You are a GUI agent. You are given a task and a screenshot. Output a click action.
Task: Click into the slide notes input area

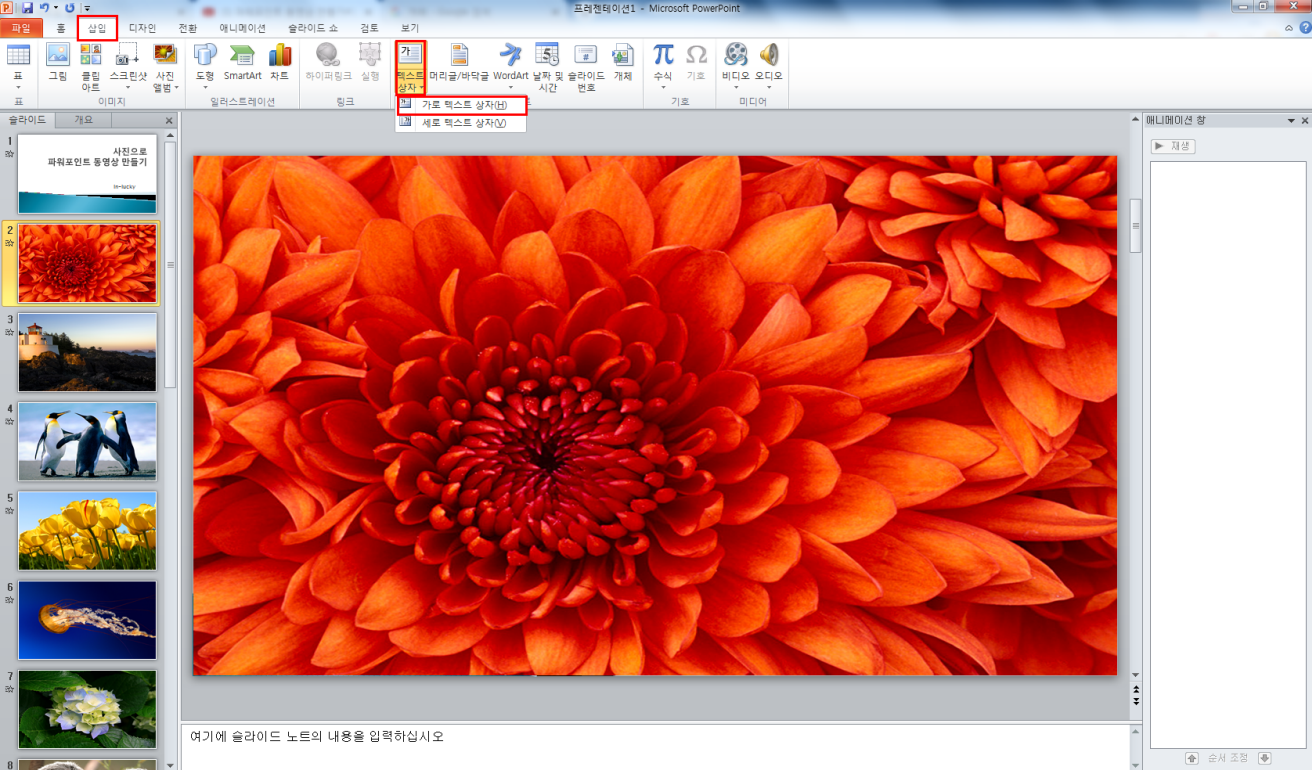pyautogui.click(x=654, y=747)
